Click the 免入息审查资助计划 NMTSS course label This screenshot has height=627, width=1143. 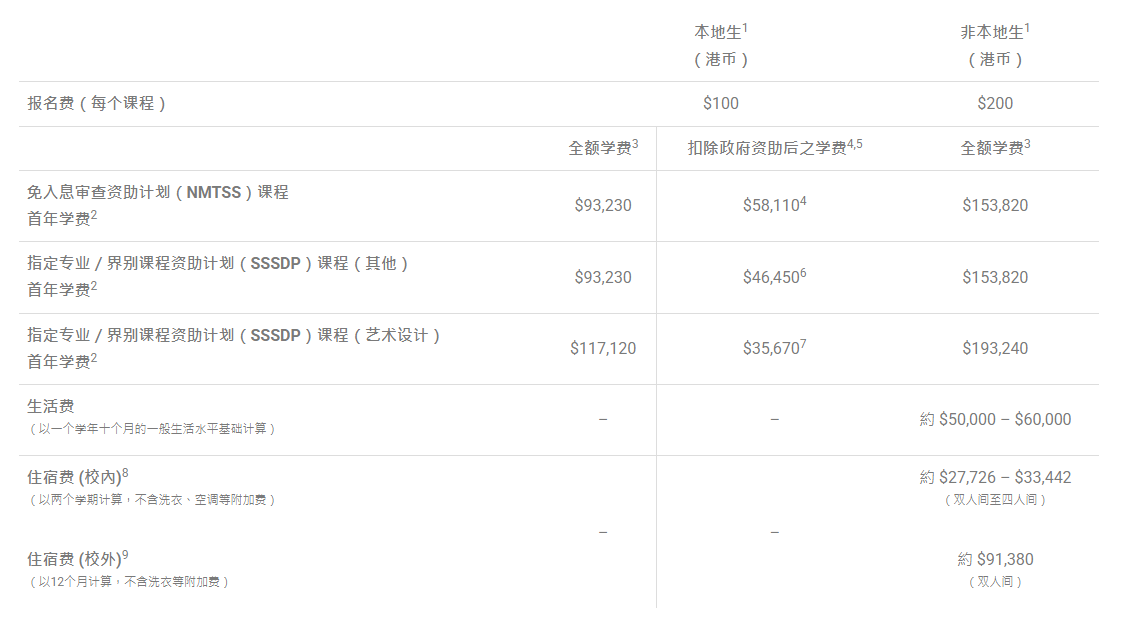158,192
